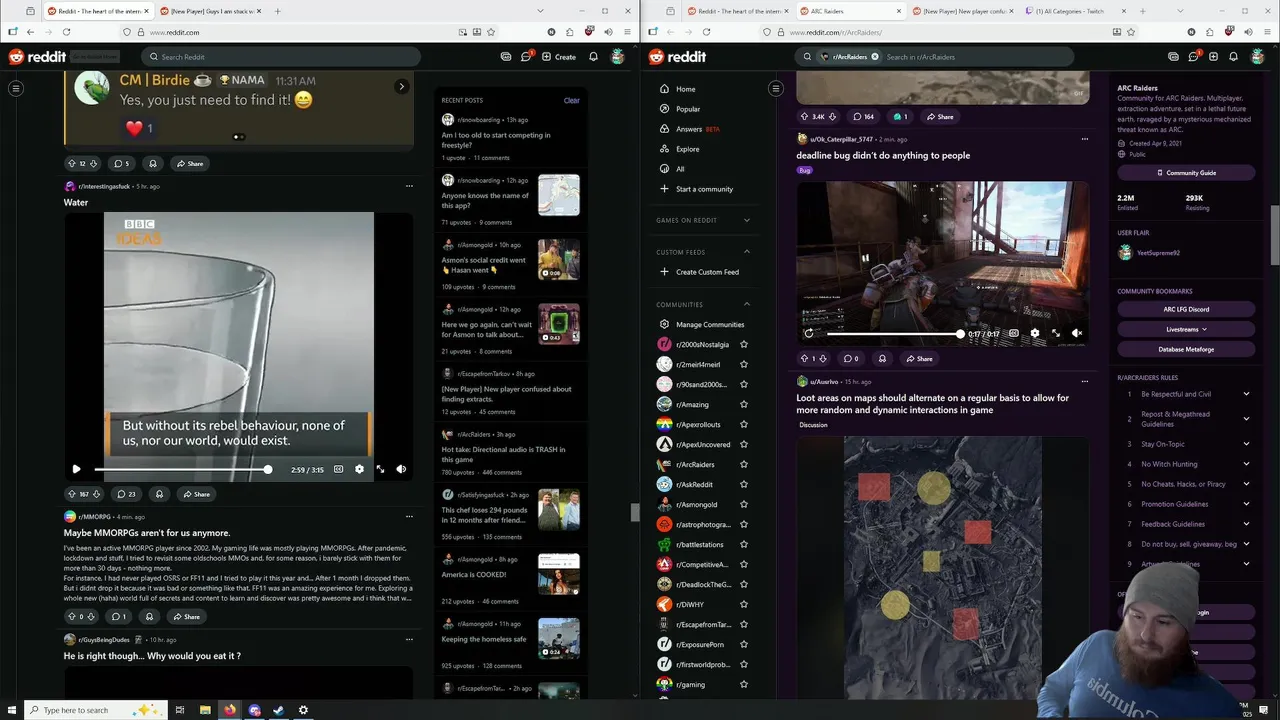Enter fullscreen on deadline bug video
1280x720 pixels.
pos(1056,333)
